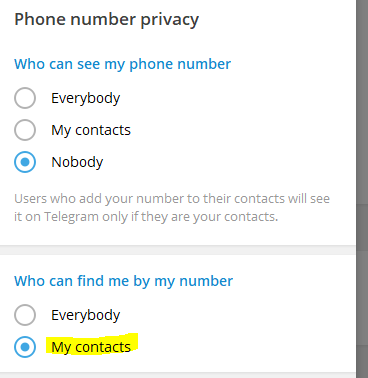This screenshot has height=378, width=368.
Task: Select Everybody radio under phone number visibility
Action: pyautogui.click(x=25, y=98)
